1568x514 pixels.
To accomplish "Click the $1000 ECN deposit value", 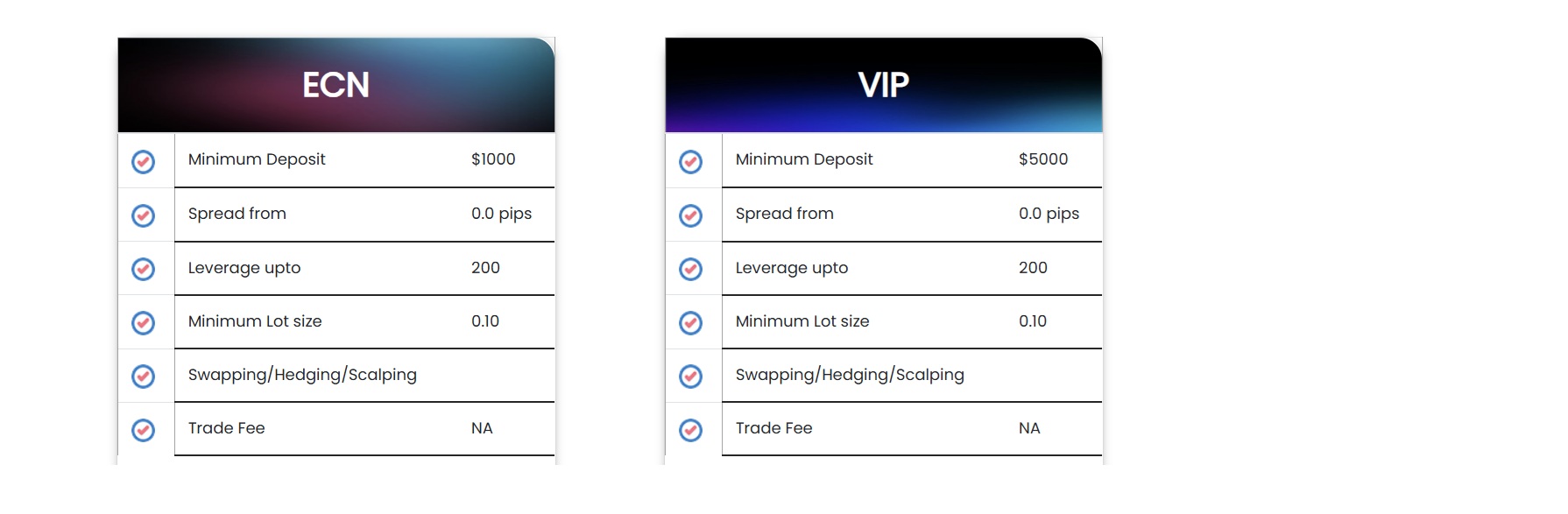I will [x=493, y=159].
